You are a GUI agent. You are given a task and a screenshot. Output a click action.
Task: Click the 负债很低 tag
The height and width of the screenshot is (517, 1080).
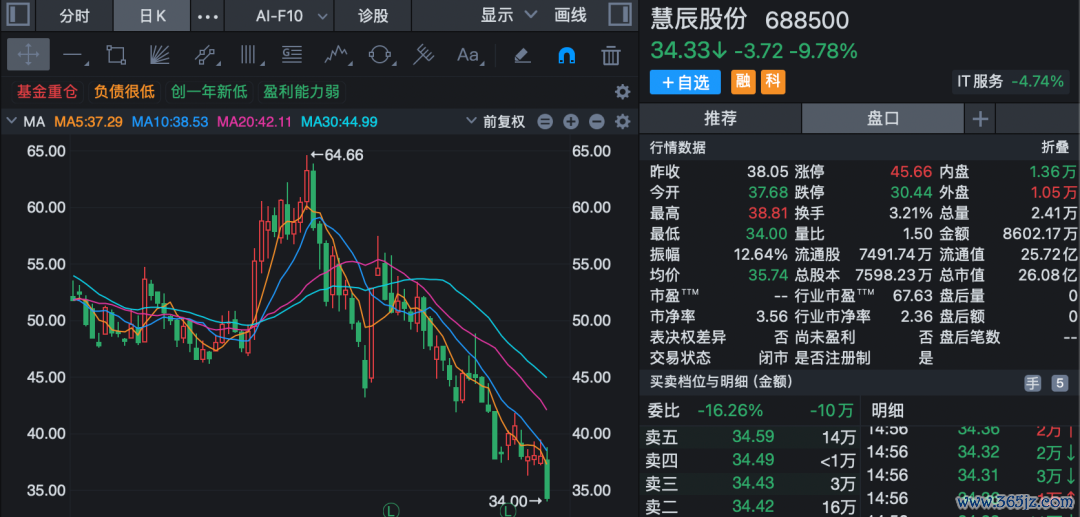tap(125, 92)
